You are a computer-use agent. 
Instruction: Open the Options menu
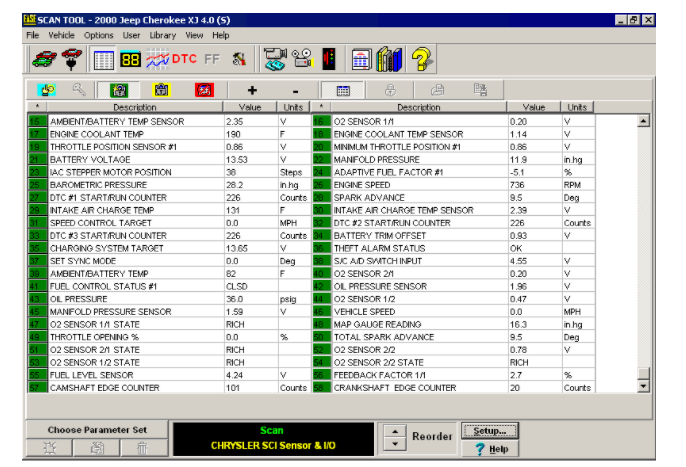point(98,35)
